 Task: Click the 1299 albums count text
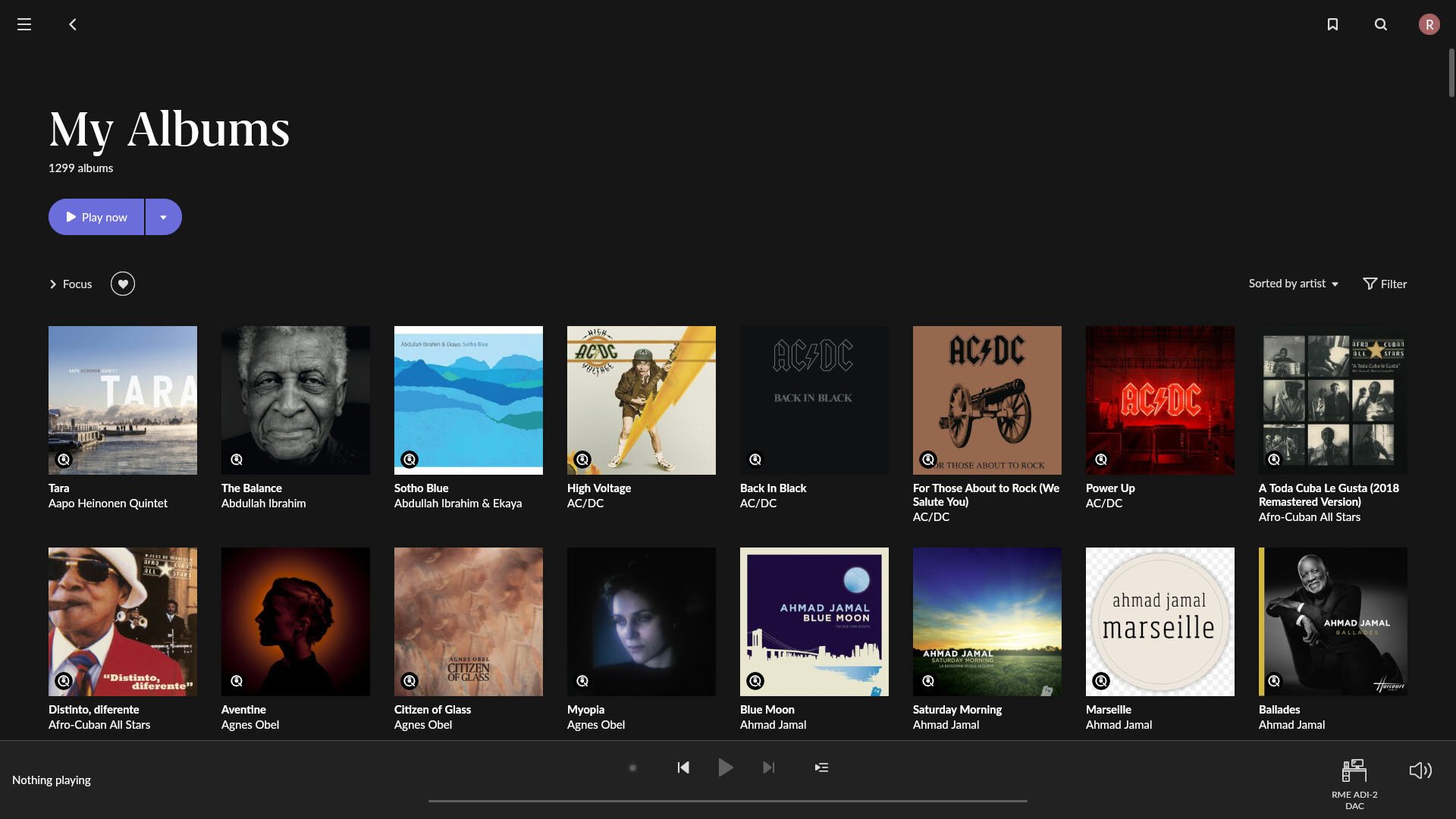(x=80, y=168)
